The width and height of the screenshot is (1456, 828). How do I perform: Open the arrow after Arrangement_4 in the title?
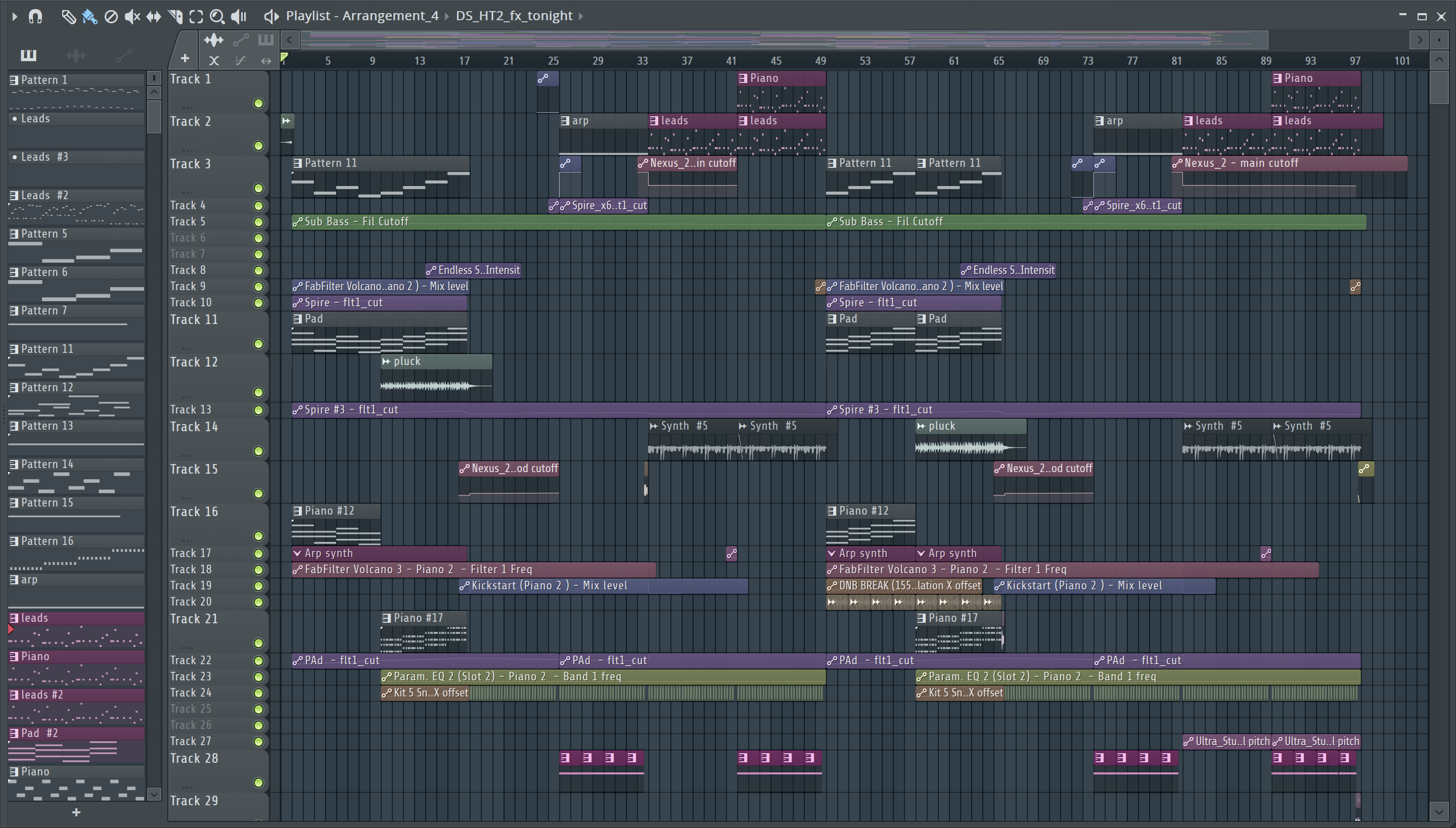tap(446, 17)
